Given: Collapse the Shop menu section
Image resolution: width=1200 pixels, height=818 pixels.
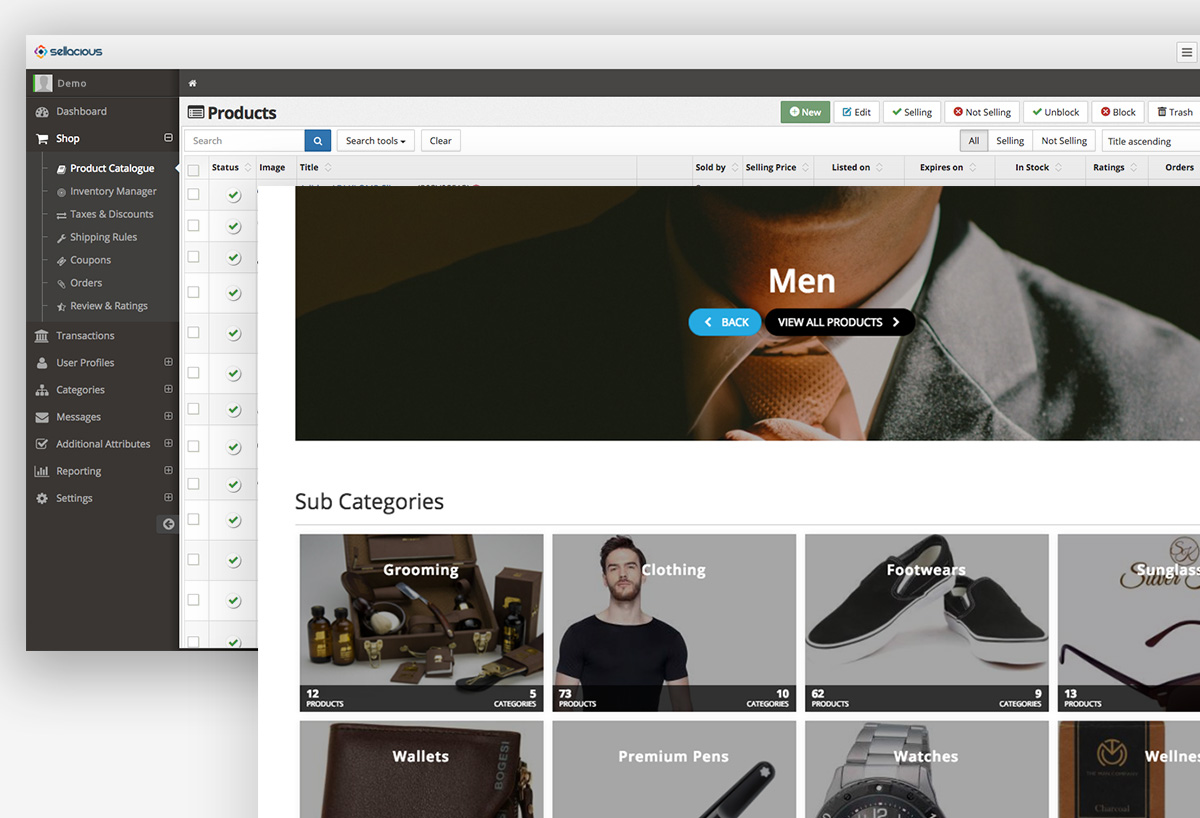Looking at the screenshot, I should pos(168,138).
